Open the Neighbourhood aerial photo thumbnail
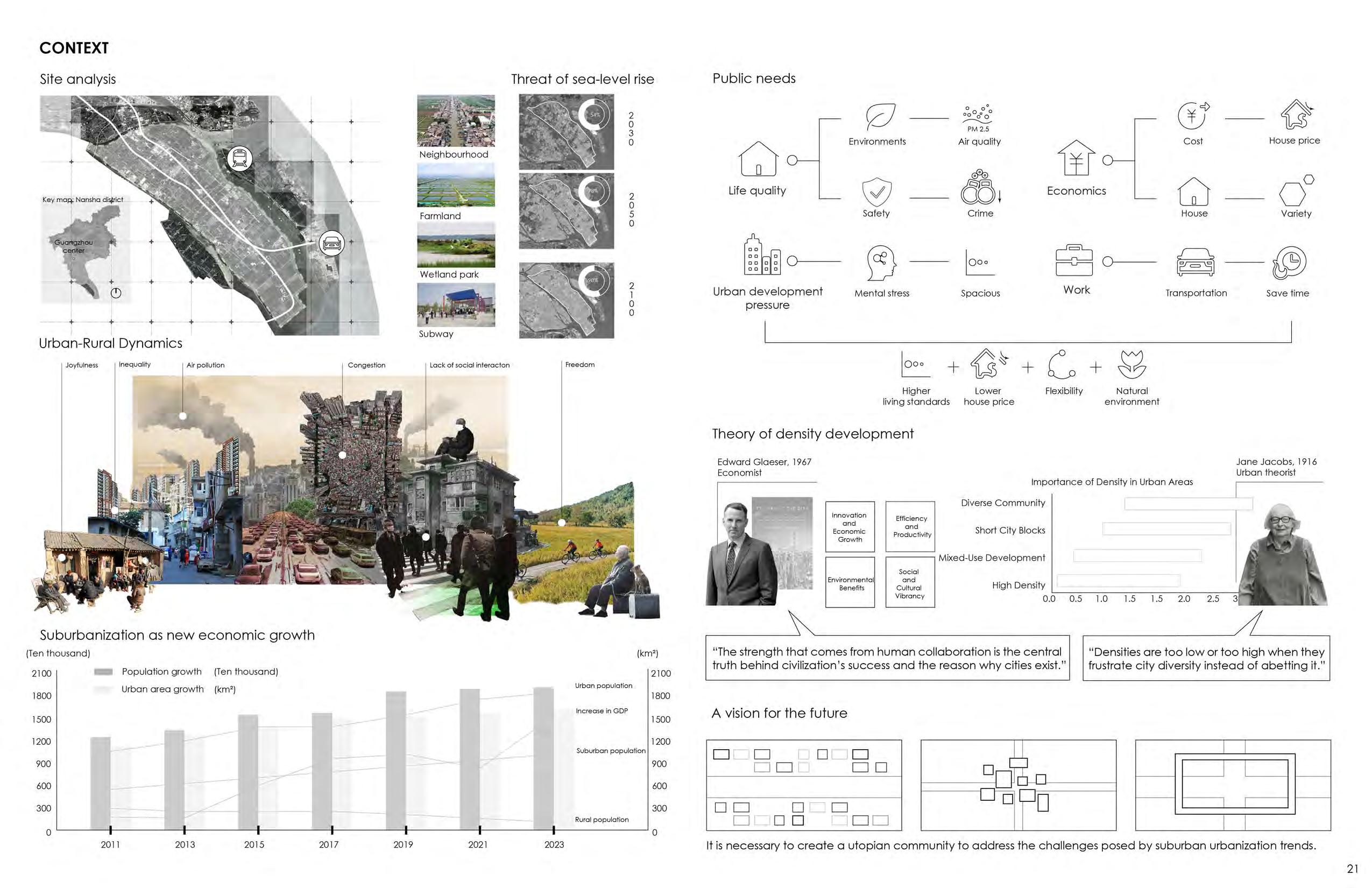Image resolution: width=1372 pixels, height=888 pixels. (x=455, y=121)
